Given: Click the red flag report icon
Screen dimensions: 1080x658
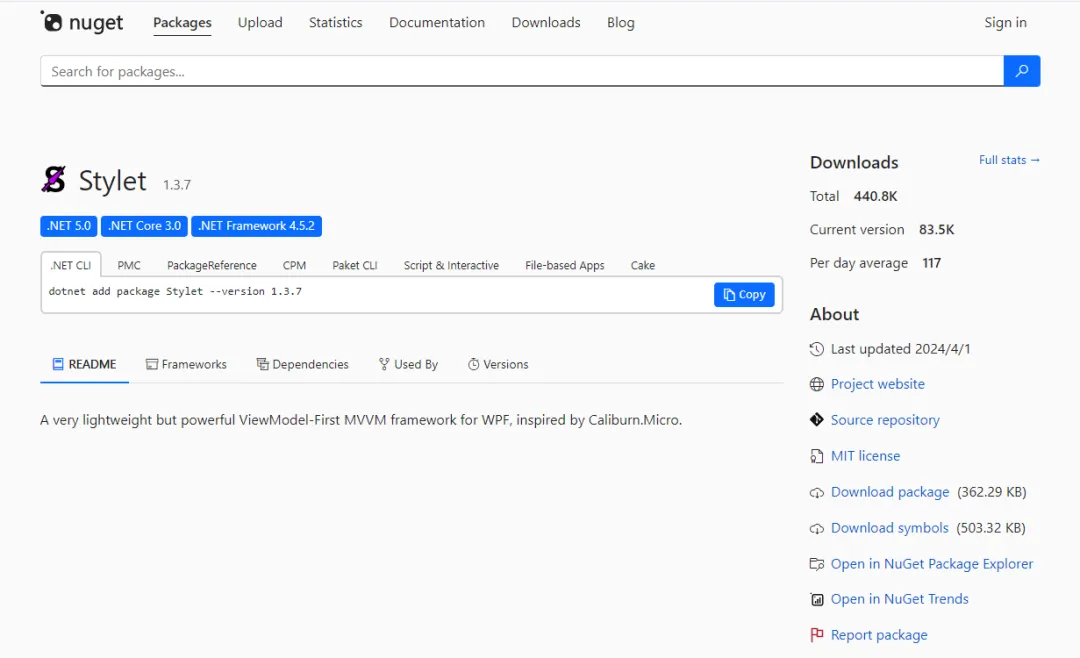Looking at the screenshot, I should [817, 635].
